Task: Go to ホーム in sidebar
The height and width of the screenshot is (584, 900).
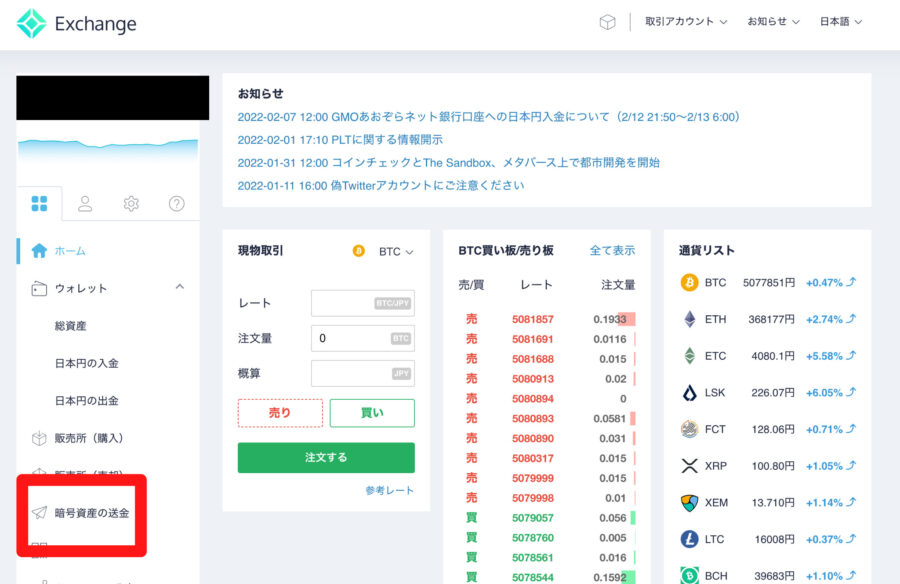Action: click(x=70, y=251)
